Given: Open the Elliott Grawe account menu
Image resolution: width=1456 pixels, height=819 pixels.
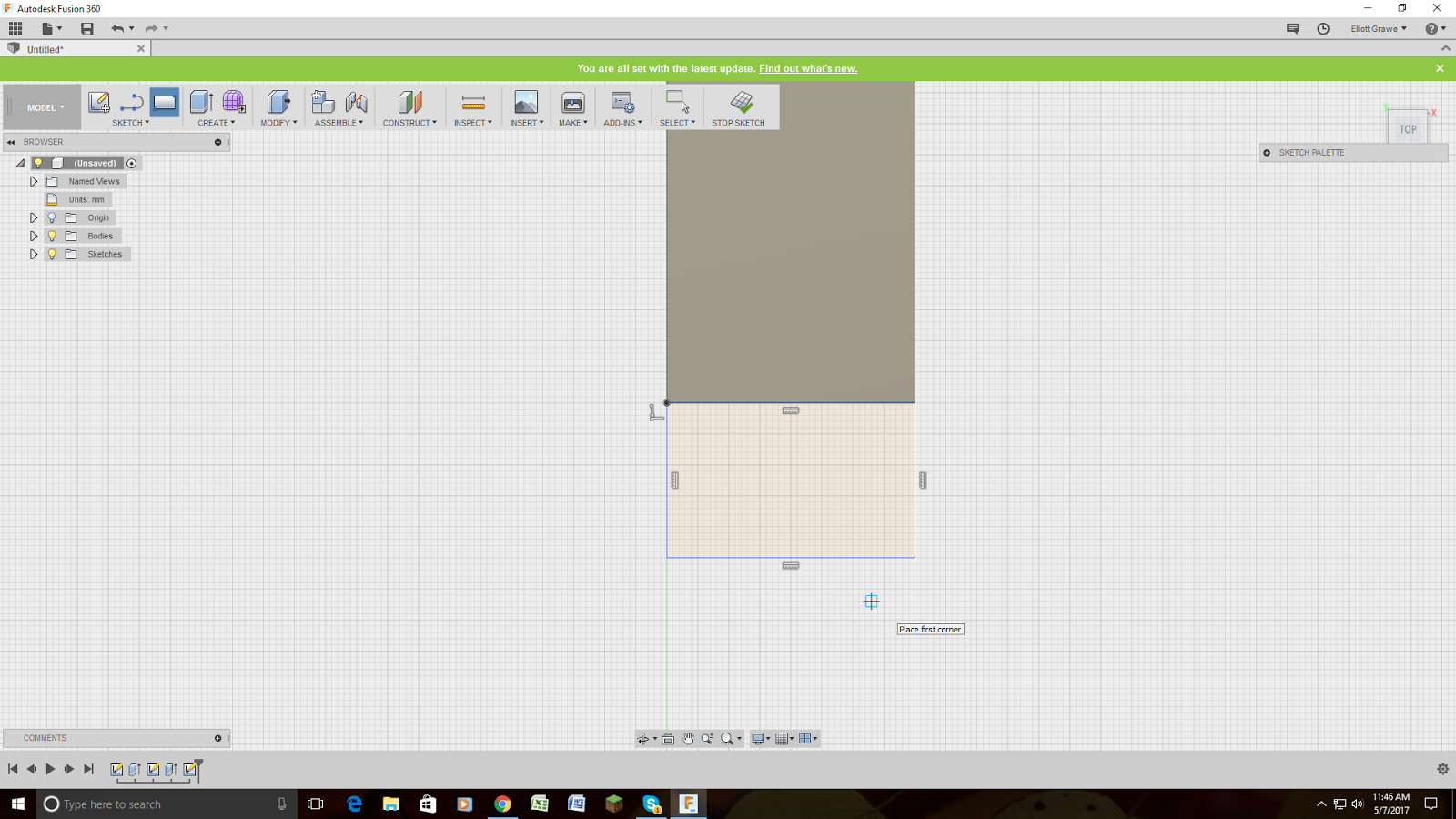Looking at the screenshot, I should [1379, 28].
